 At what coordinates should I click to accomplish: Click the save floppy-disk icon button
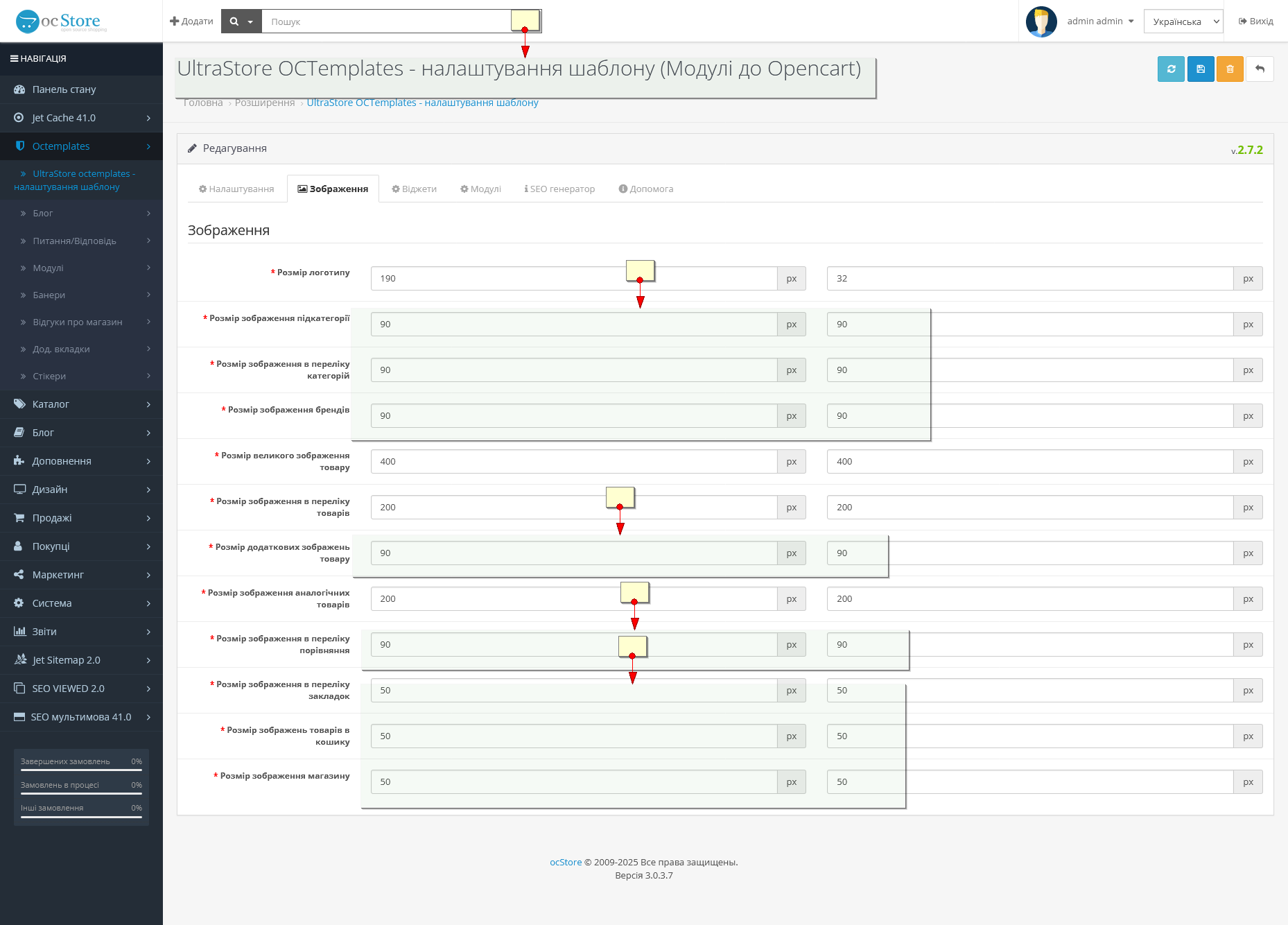[1201, 69]
